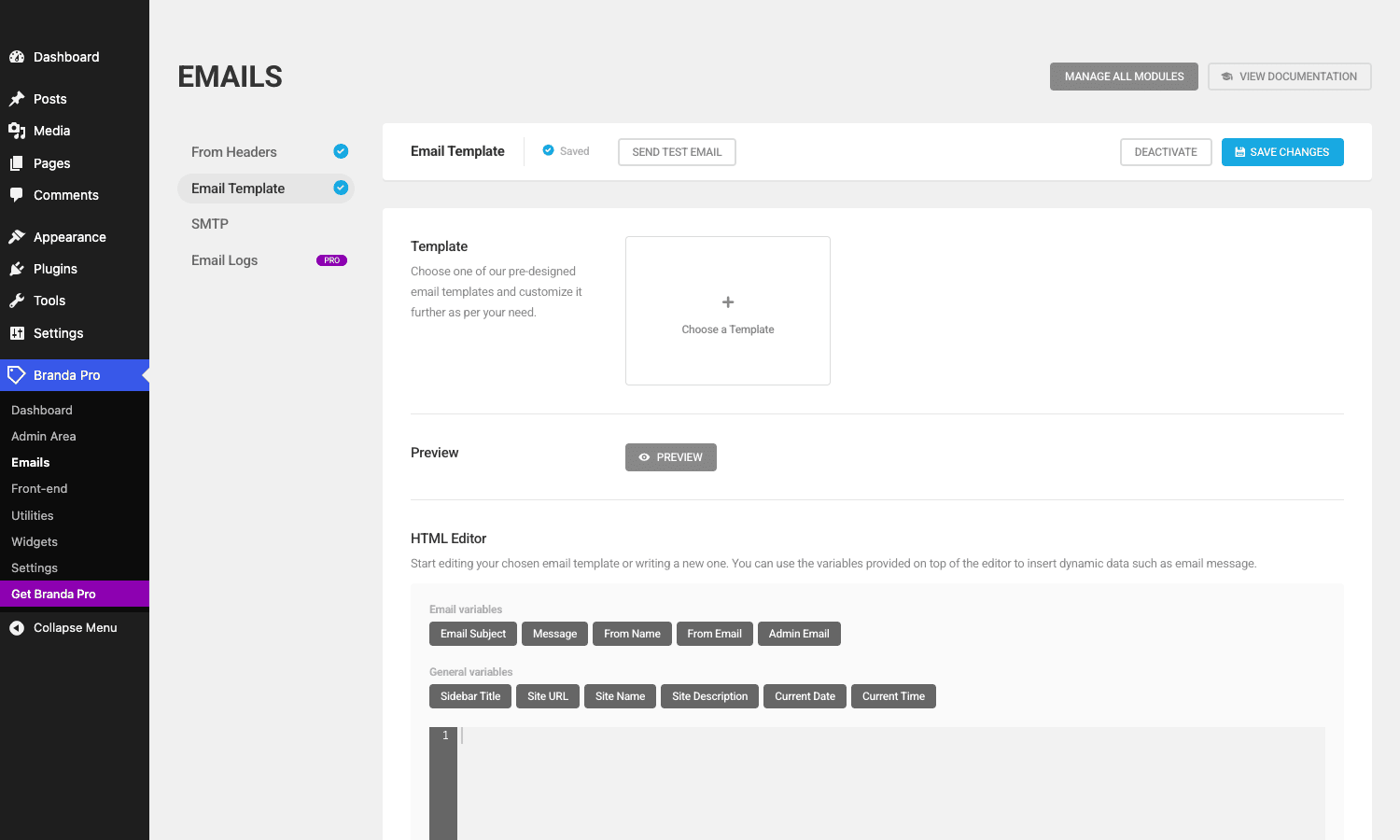
Task: Click the blue check beside From Headers
Action: [x=341, y=151]
